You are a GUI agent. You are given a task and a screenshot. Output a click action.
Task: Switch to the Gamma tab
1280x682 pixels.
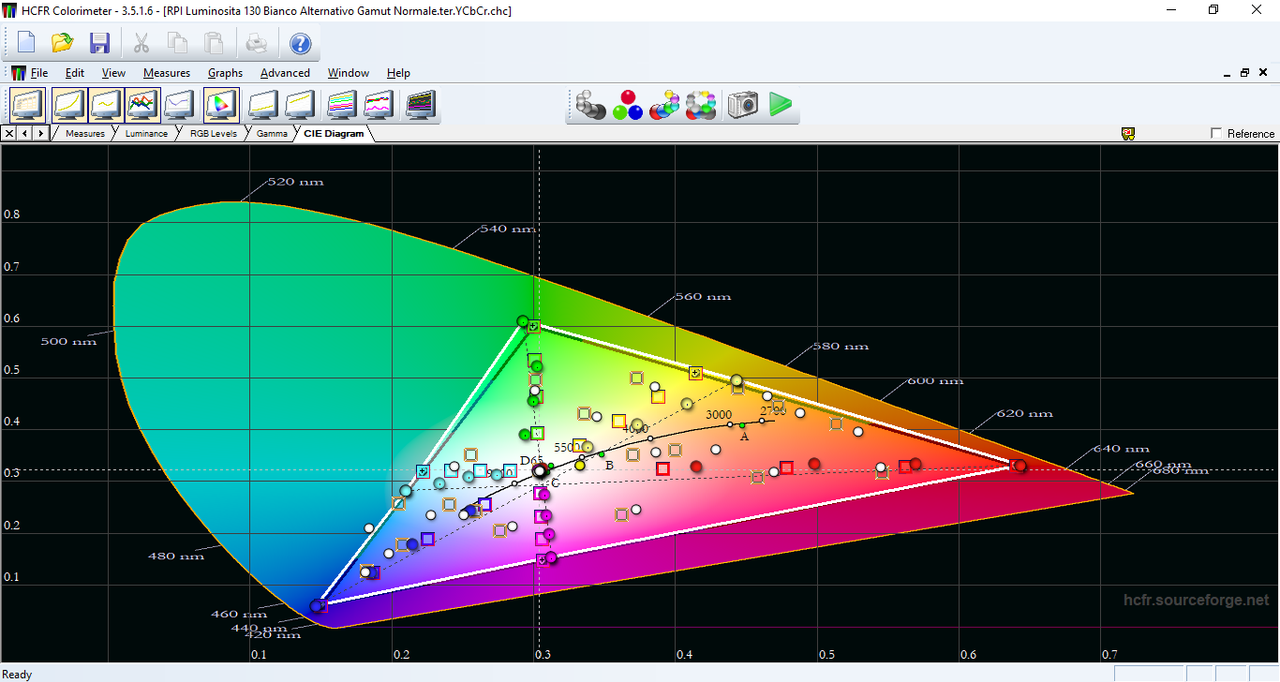[x=272, y=133]
